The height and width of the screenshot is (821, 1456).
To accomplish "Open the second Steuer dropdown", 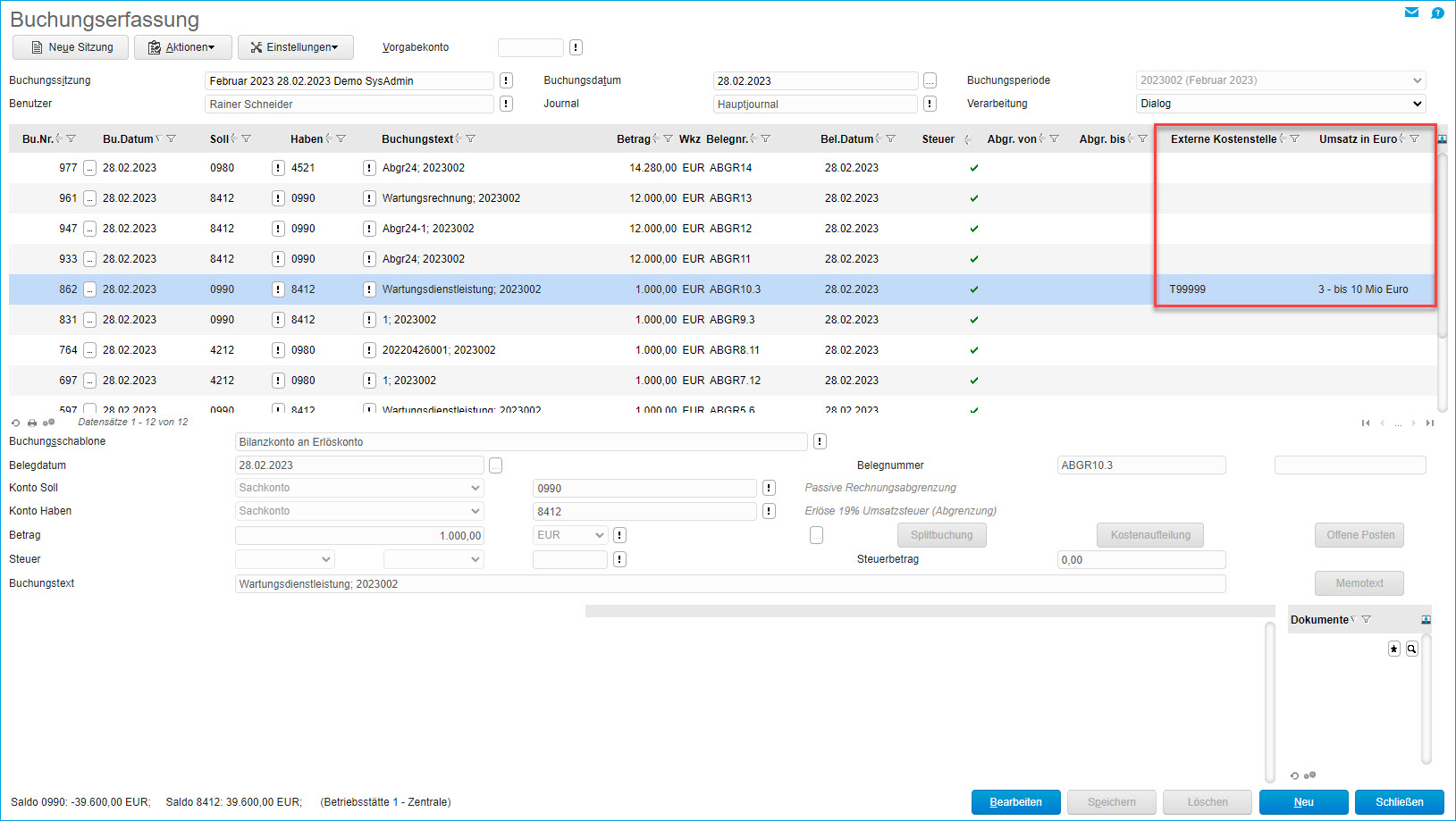I will [433, 559].
